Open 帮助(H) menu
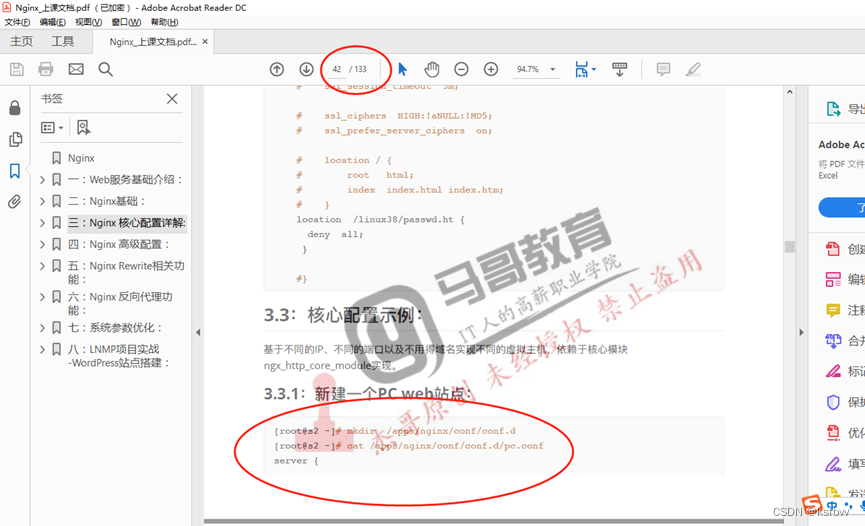This screenshot has width=865, height=526. 164,22
